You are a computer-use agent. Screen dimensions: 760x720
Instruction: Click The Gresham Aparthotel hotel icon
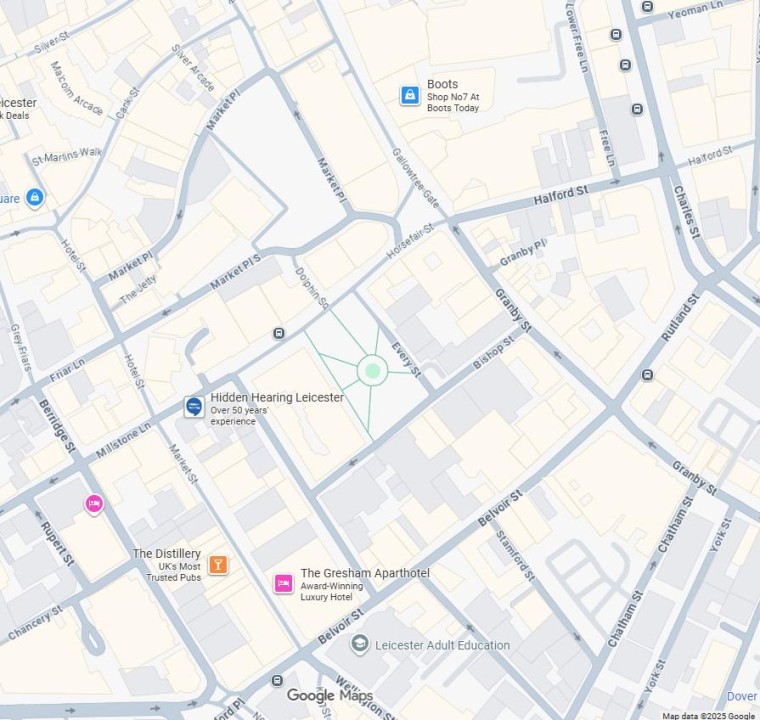(284, 584)
